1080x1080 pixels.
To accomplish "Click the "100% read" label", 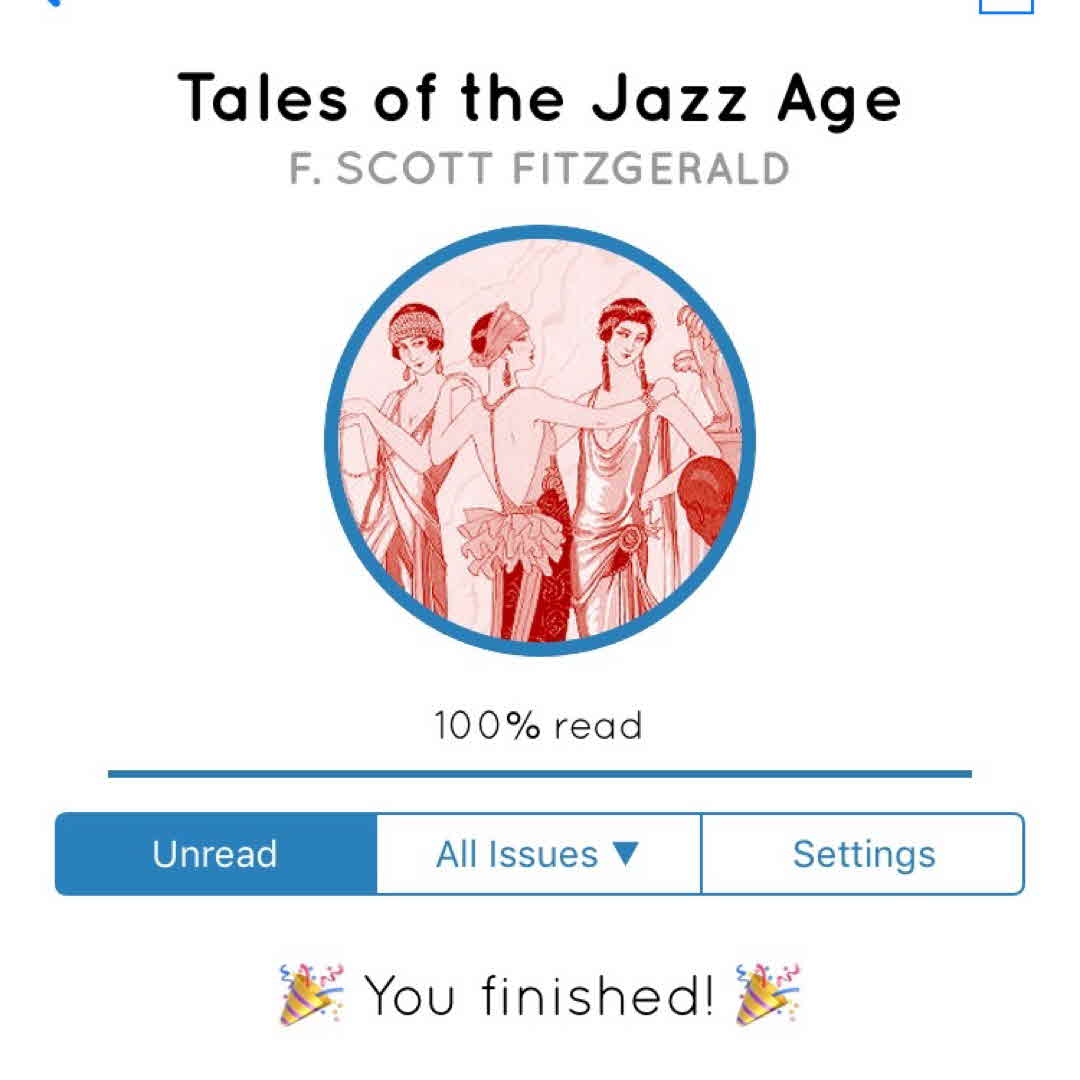I will (x=539, y=725).
